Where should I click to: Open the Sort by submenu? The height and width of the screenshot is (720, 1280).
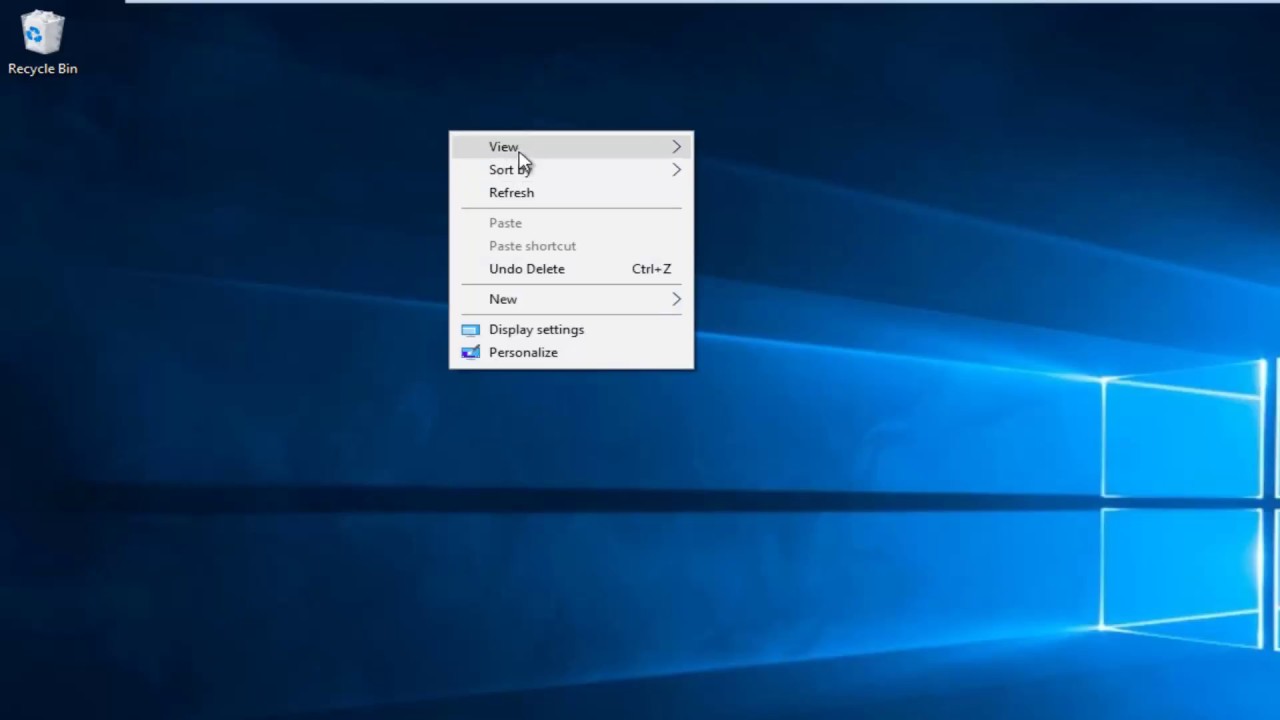(571, 170)
